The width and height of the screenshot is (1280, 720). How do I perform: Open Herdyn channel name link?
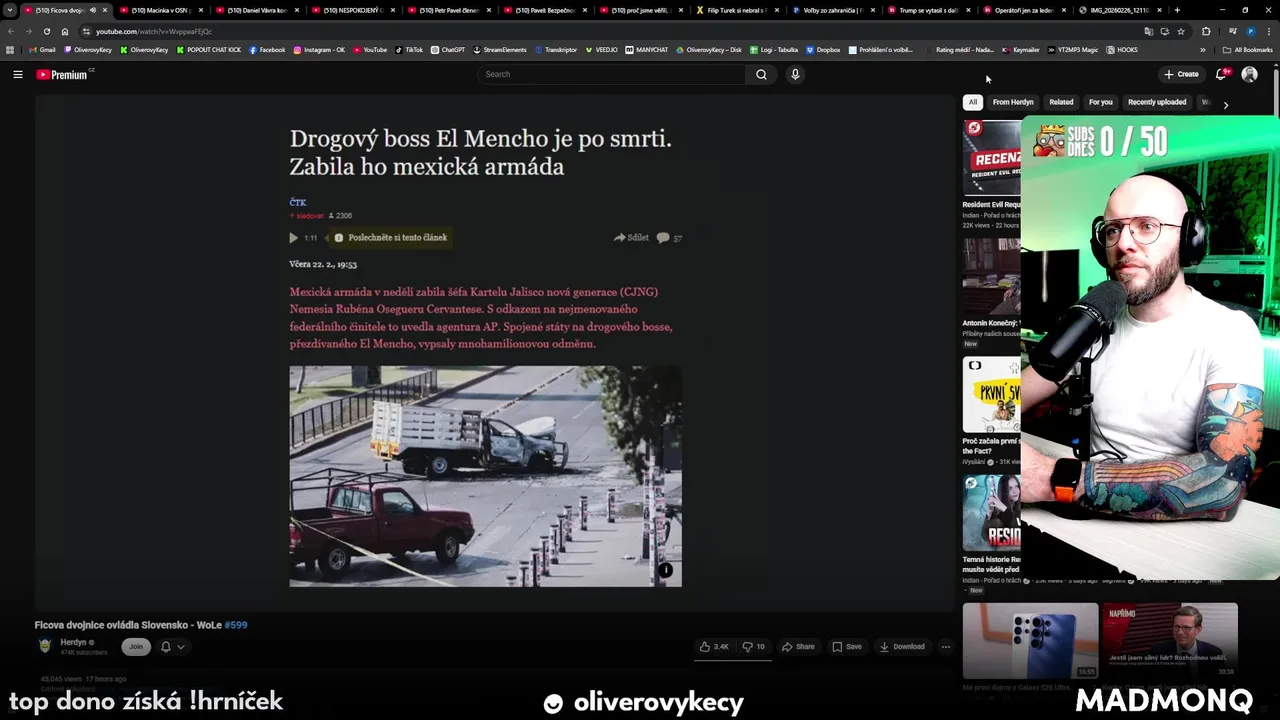(73, 642)
